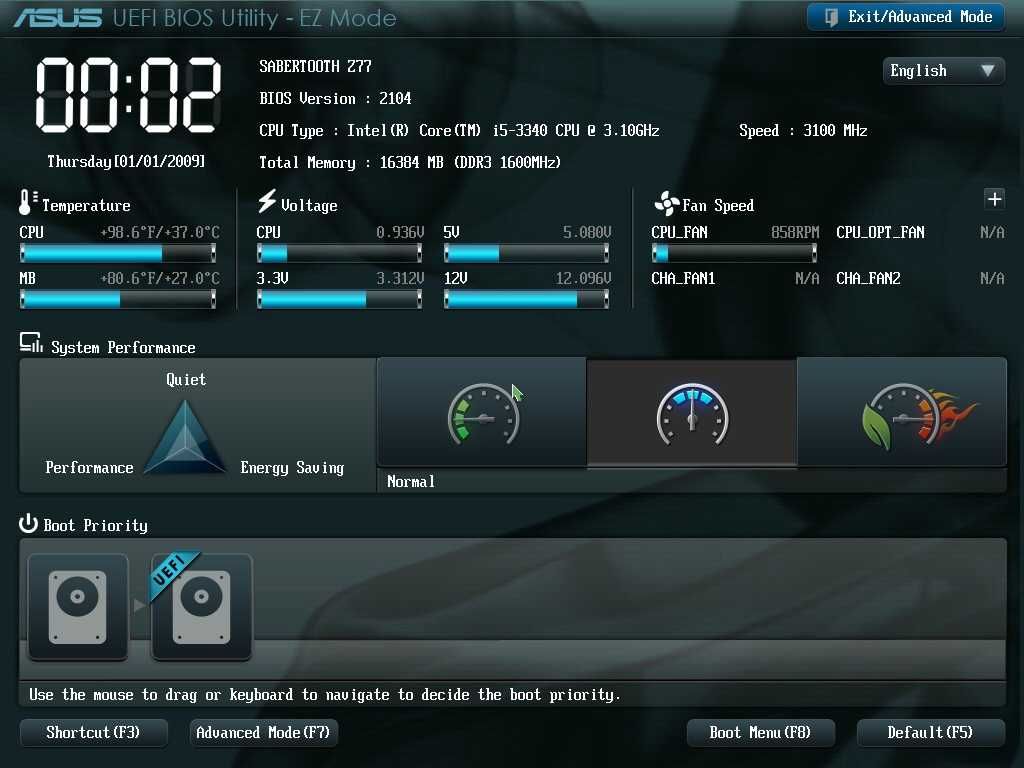Viewport: 1024px width, 768px height.
Task: Click the 0.936V CPU voltage value
Action: pyautogui.click(x=400, y=232)
